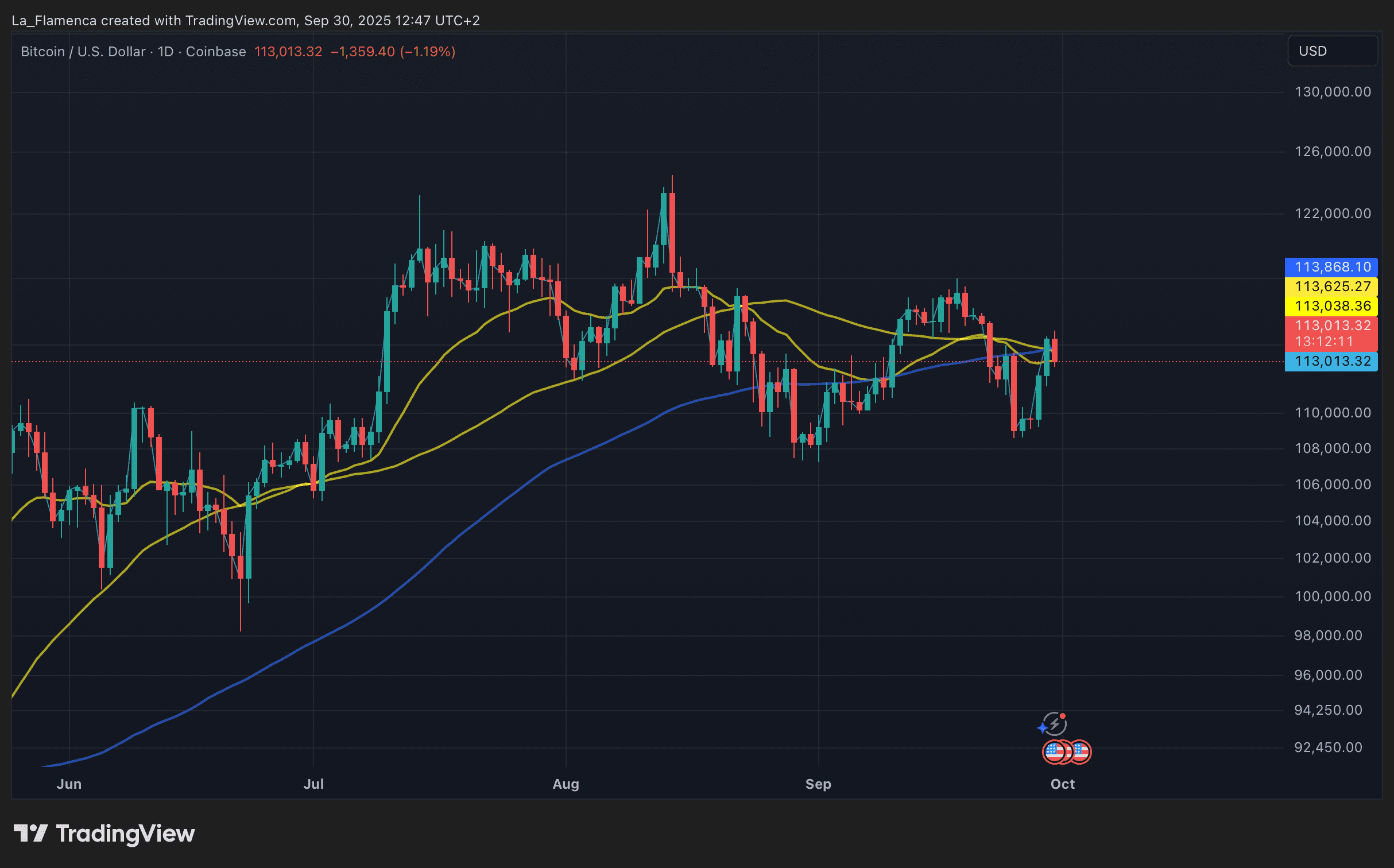
Task: Click the 102,000.00 price axis label
Action: pos(1333,558)
